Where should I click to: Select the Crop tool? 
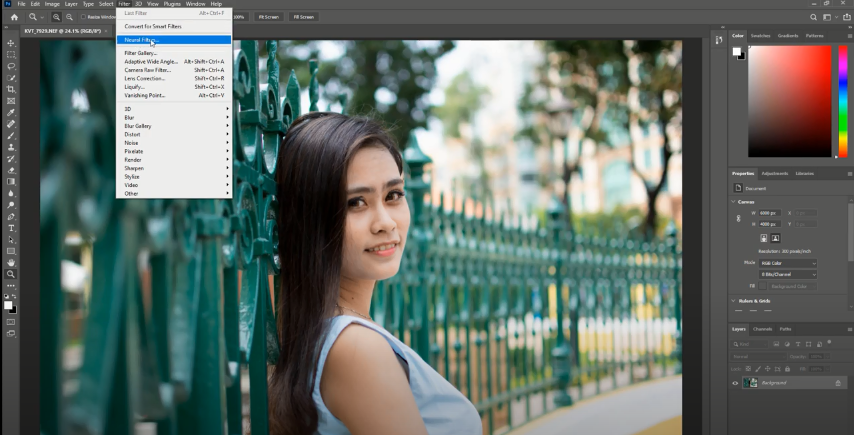(11, 89)
